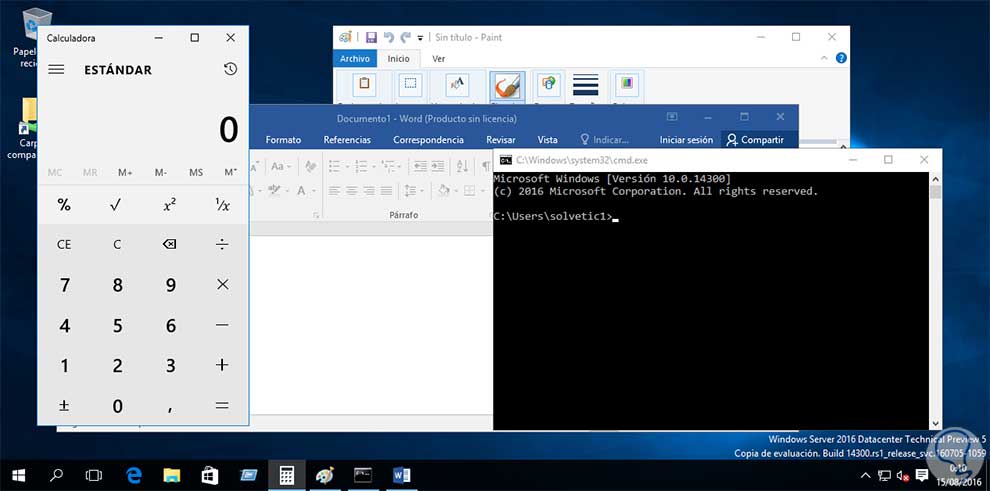The image size is (990, 491).
Task: Open the Store icon on the taskbar
Action: pos(210,475)
